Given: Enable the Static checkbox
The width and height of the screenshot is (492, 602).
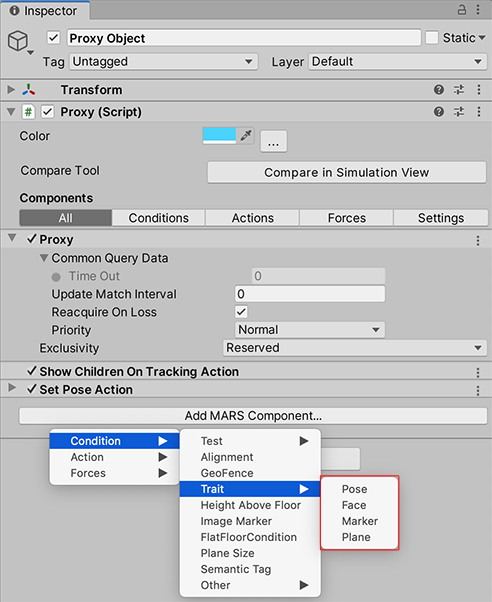Looking at the screenshot, I should (x=432, y=38).
